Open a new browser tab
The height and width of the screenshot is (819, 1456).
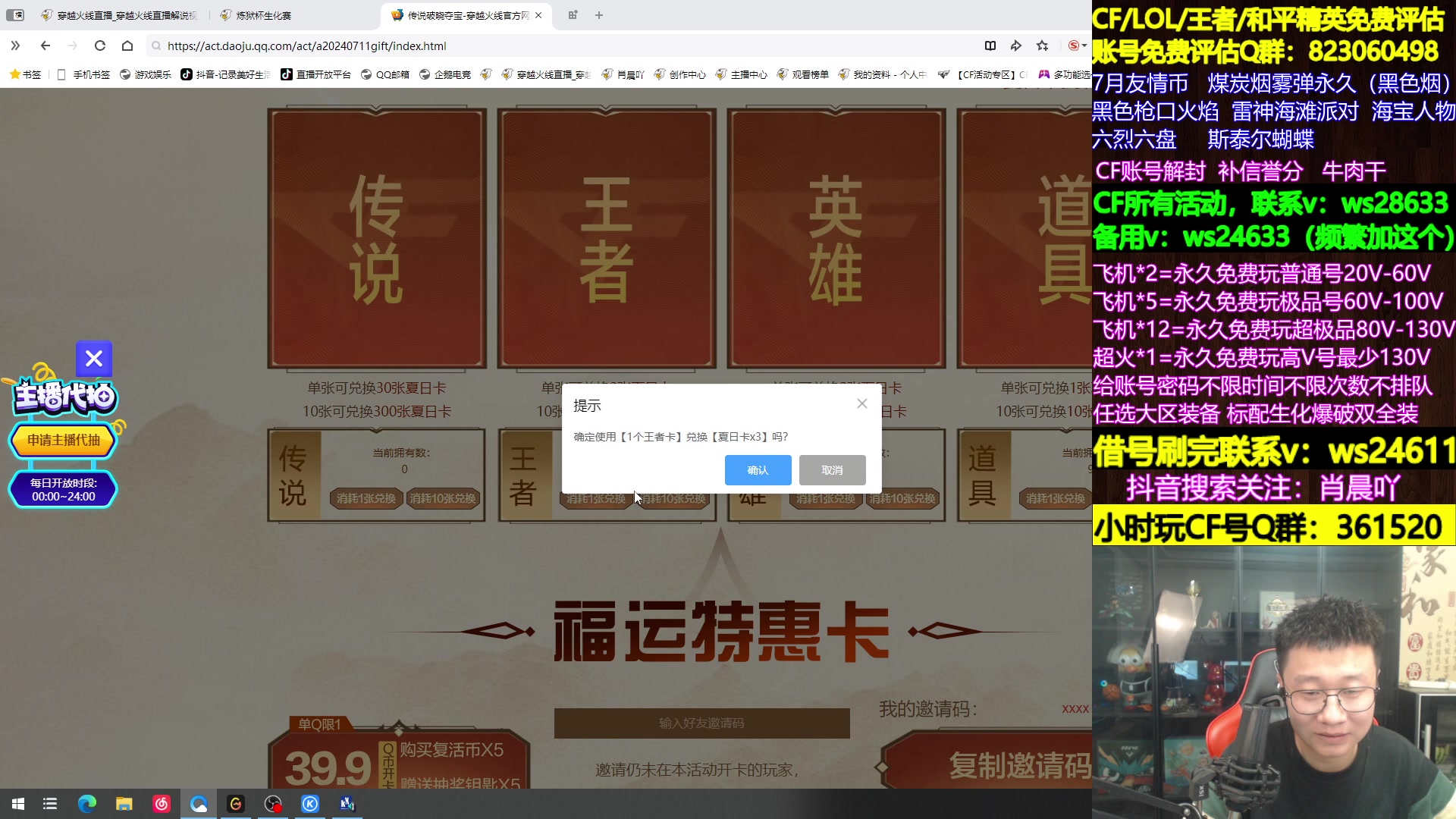coord(599,15)
